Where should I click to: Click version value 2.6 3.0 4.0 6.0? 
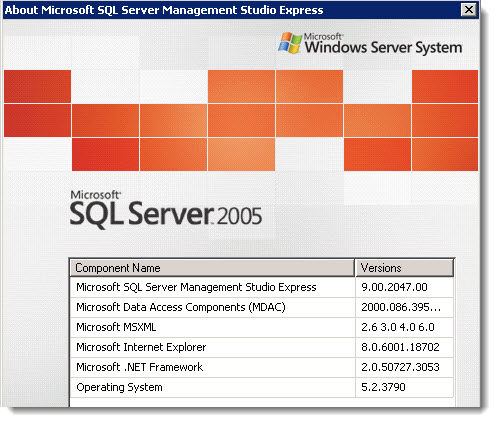click(x=398, y=327)
